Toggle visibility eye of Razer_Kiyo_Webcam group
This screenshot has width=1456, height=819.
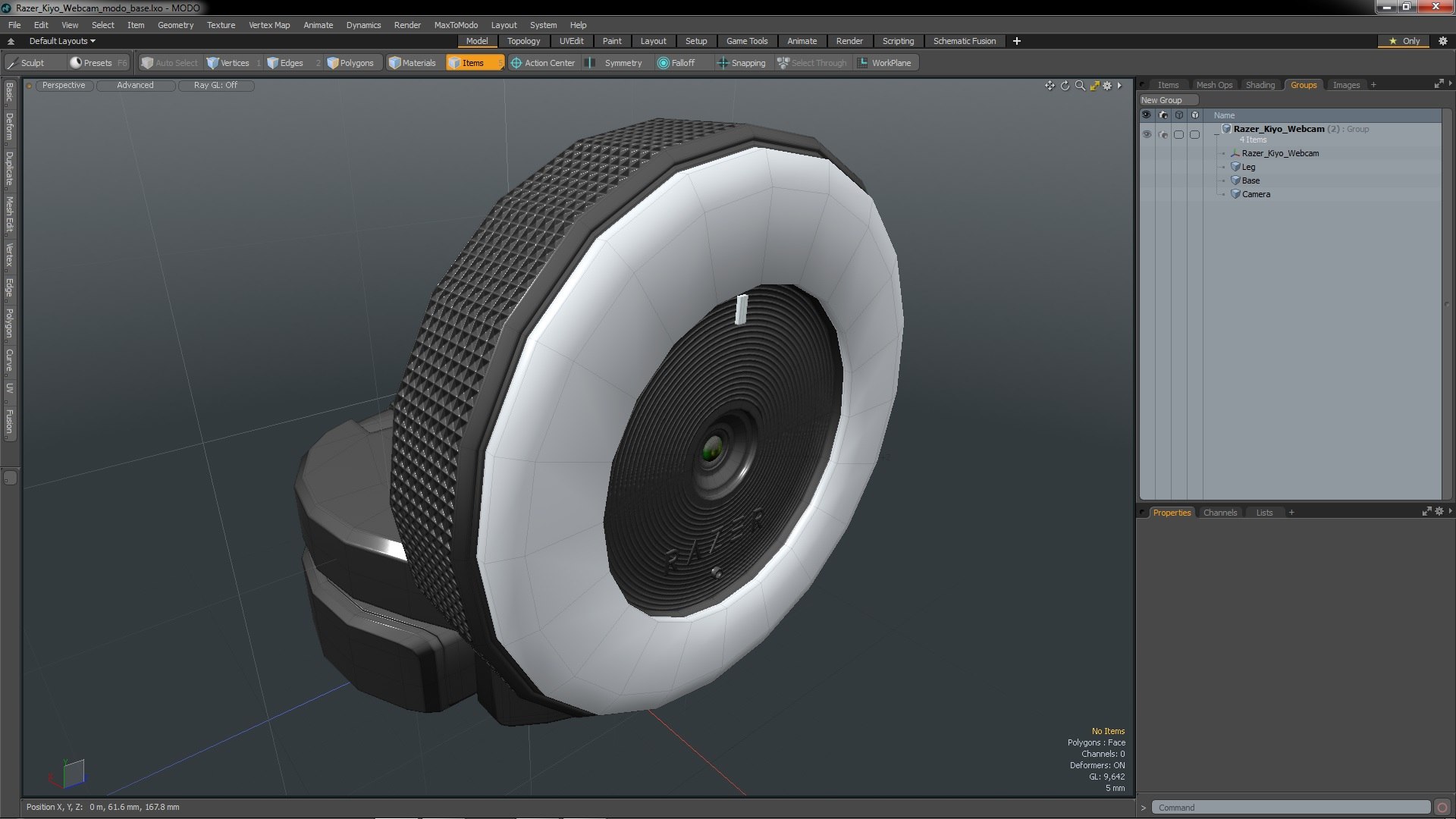(1147, 134)
